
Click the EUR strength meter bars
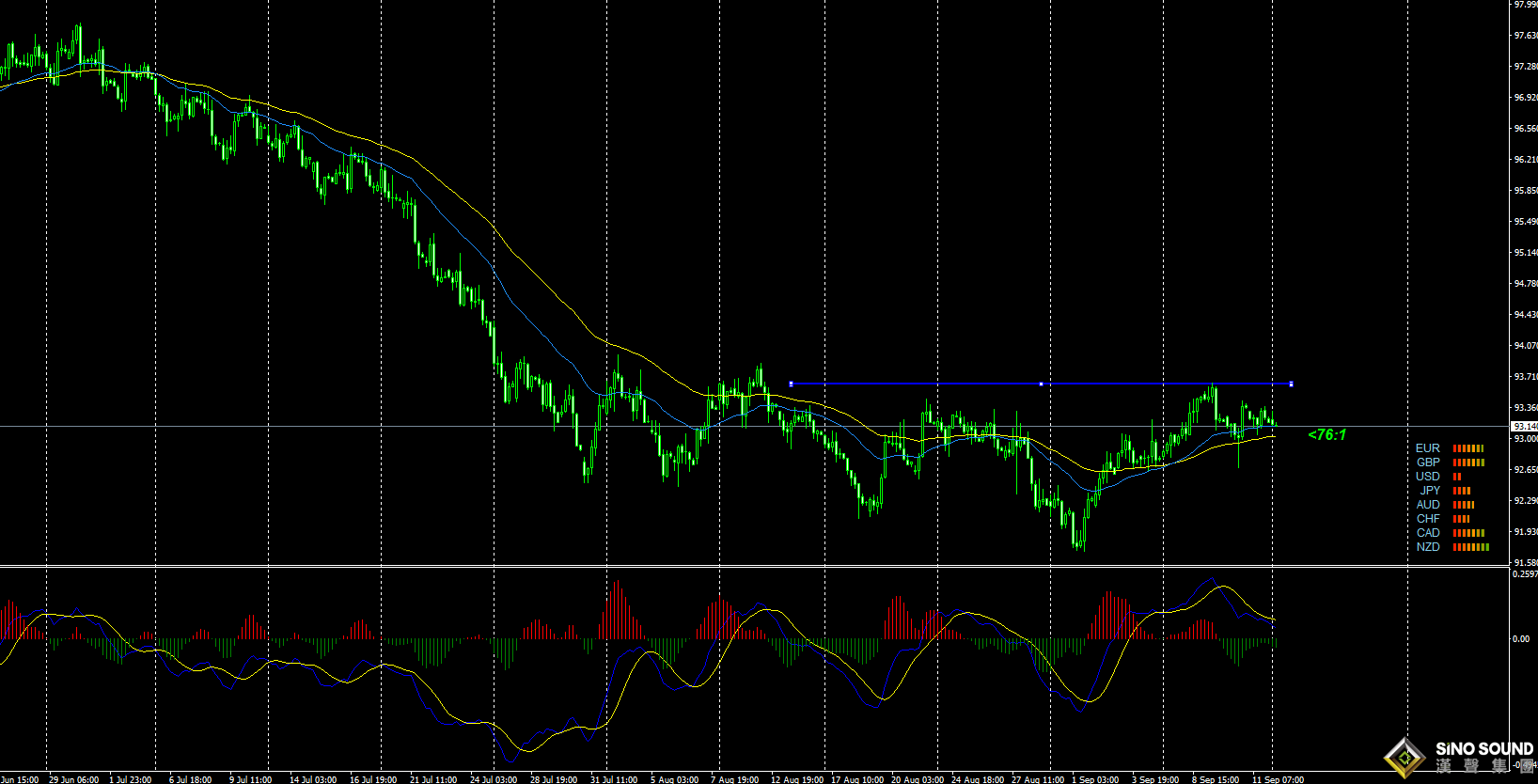coord(1467,448)
